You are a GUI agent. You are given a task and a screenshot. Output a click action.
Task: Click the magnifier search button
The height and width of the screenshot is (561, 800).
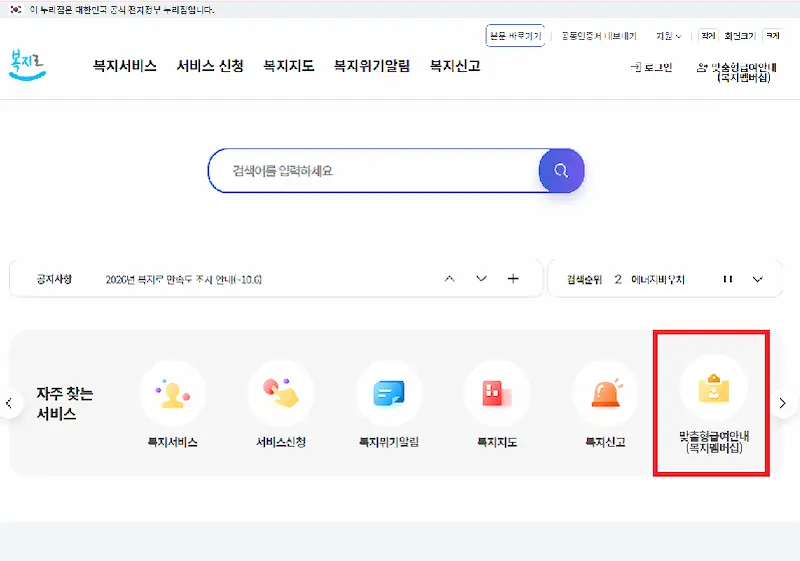[x=561, y=170]
